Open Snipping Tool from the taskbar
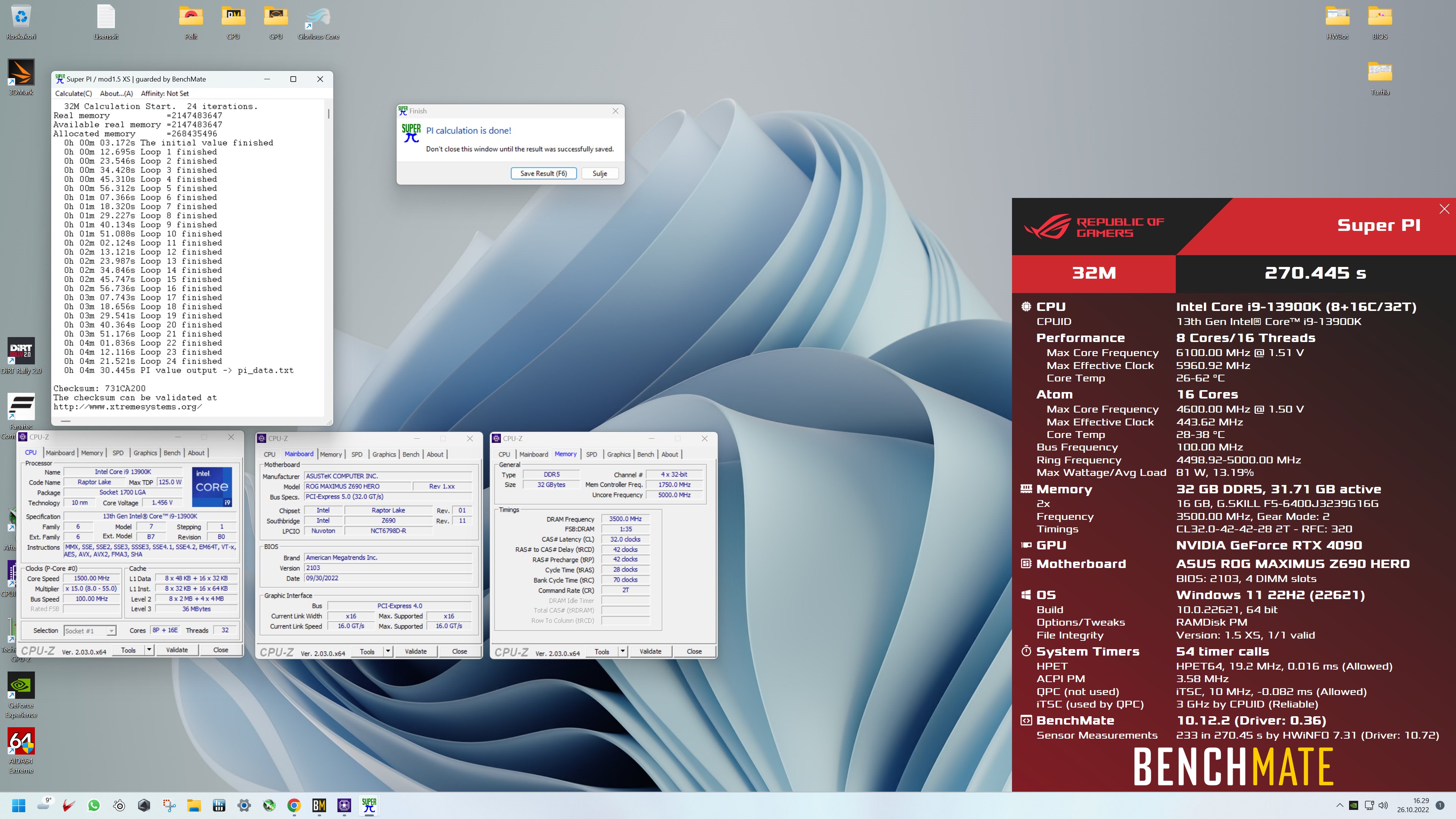This screenshot has width=1456, height=819. pyautogui.click(x=169, y=805)
